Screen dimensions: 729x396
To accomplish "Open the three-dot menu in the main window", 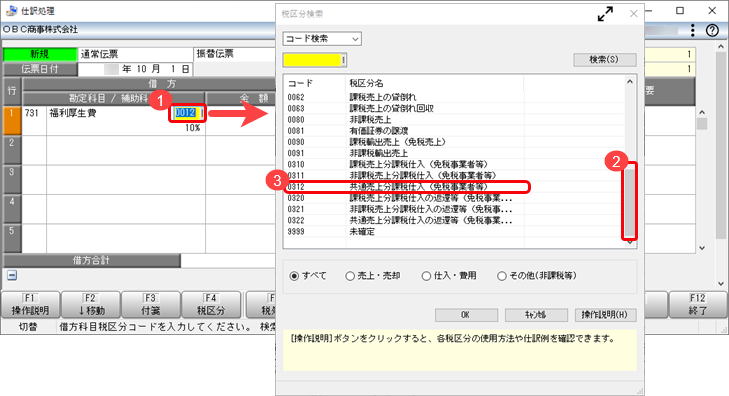I will (x=693, y=30).
